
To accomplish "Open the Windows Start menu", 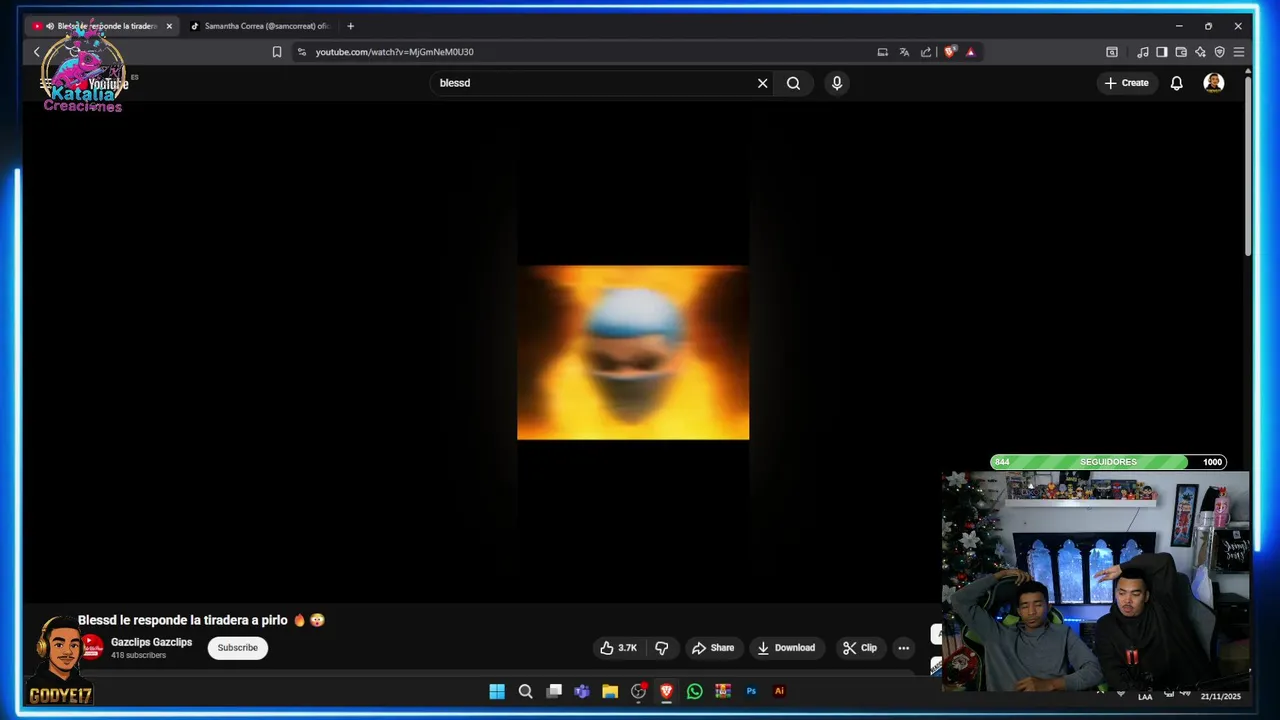I will pyautogui.click(x=497, y=691).
